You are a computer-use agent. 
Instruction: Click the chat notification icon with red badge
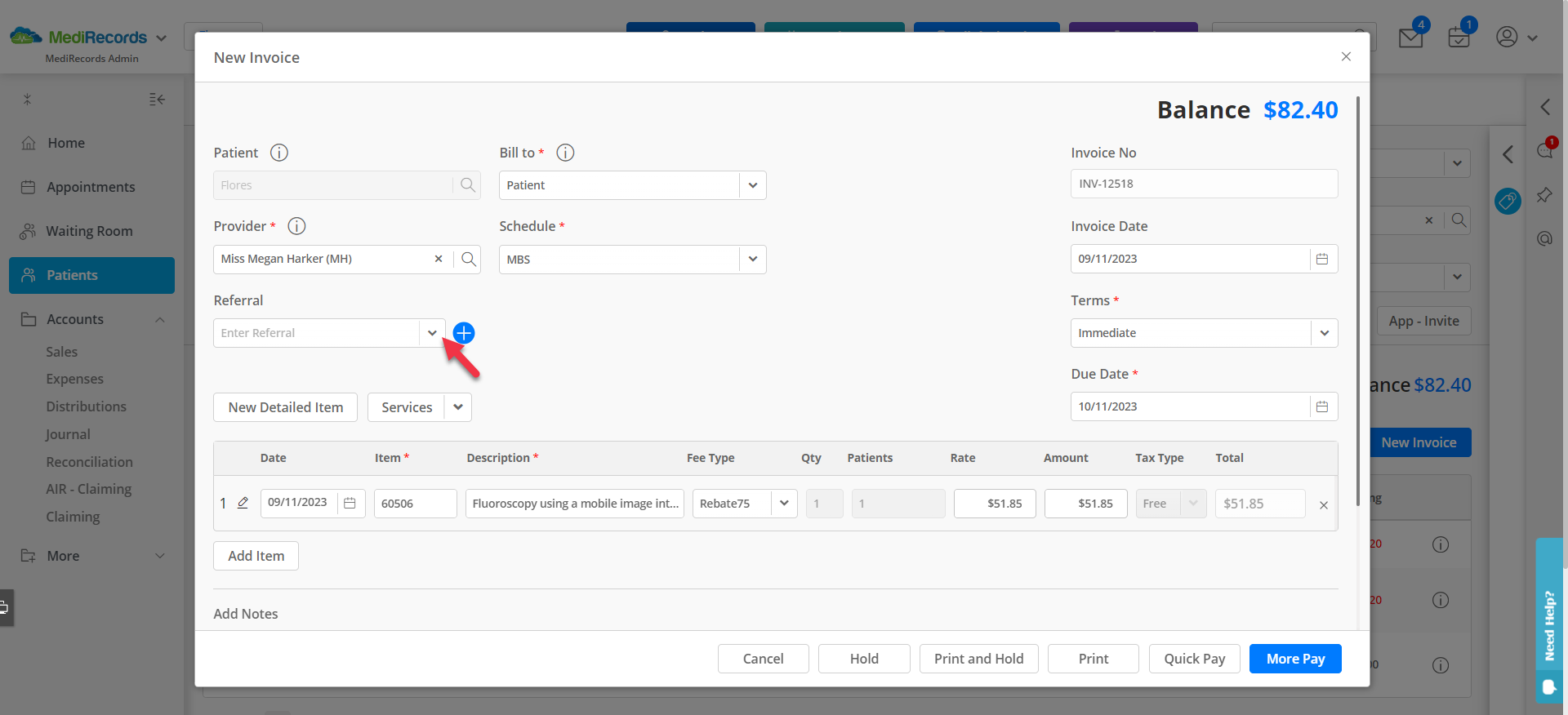(1544, 150)
